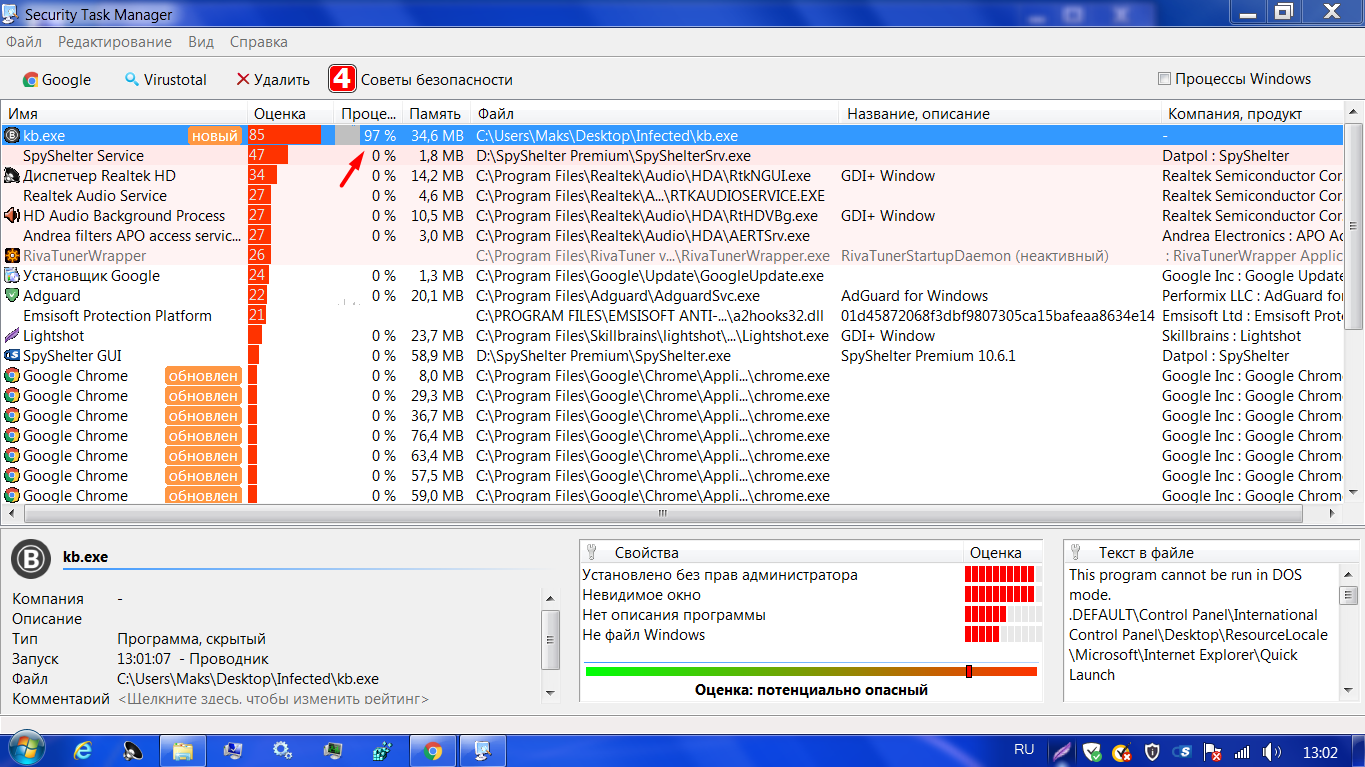Click the HD Audio Background Process speaker icon
Image resolution: width=1365 pixels, height=767 pixels.
pos(12,216)
